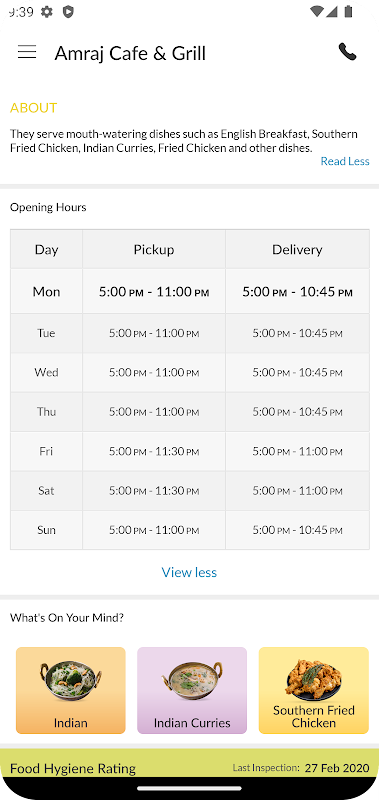
Task: Select the Southern Fried Chicken card
Action: [314, 690]
